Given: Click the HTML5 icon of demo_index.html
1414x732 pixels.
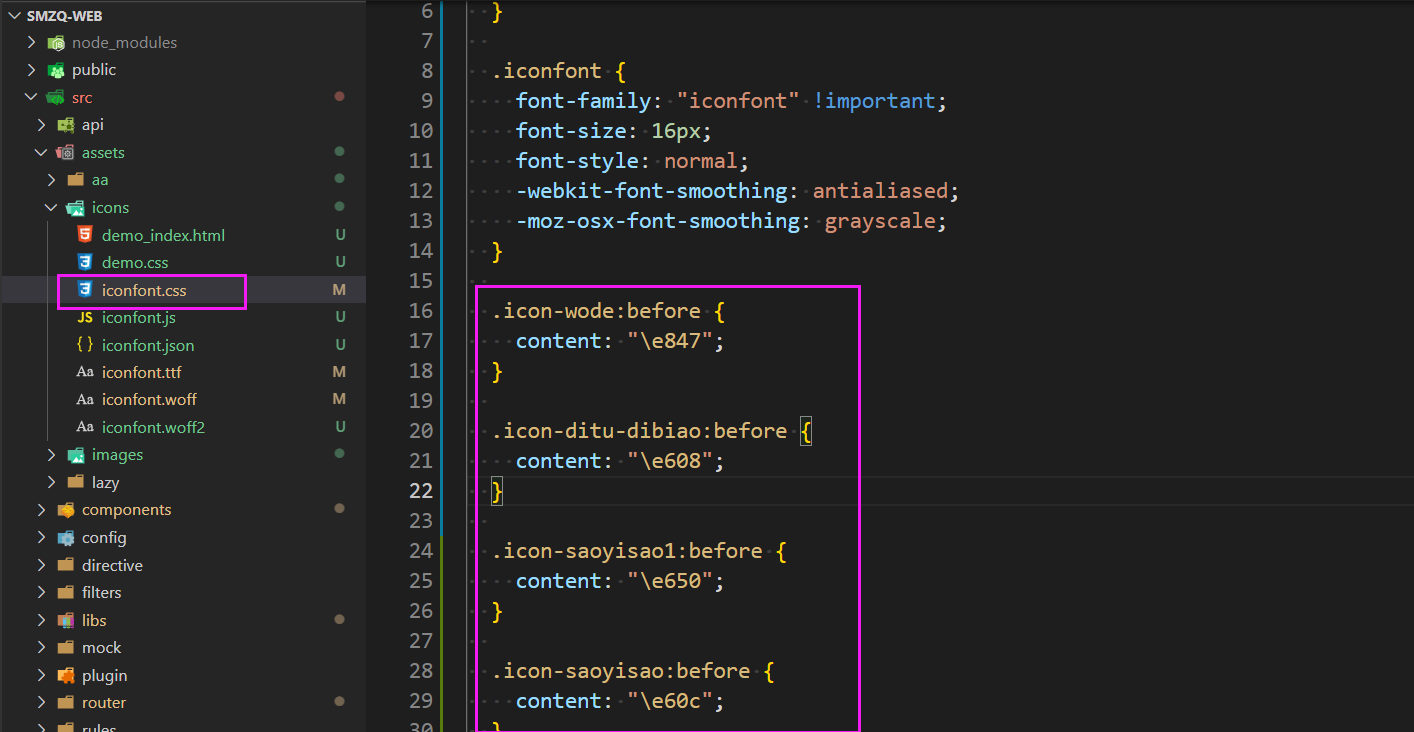Looking at the screenshot, I should click(85, 235).
